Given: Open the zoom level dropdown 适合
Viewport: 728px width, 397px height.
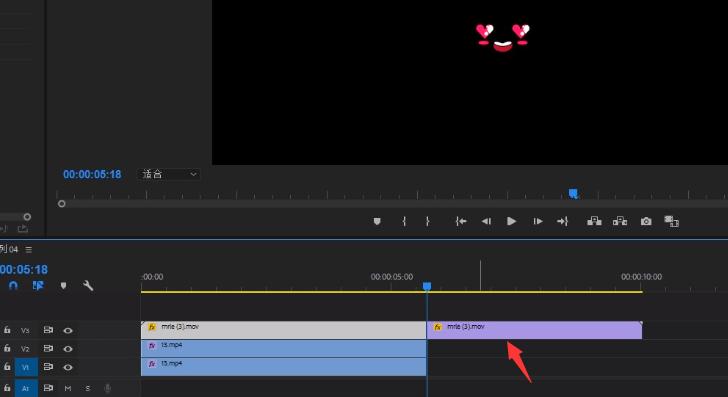Looking at the screenshot, I should click(169, 174).
